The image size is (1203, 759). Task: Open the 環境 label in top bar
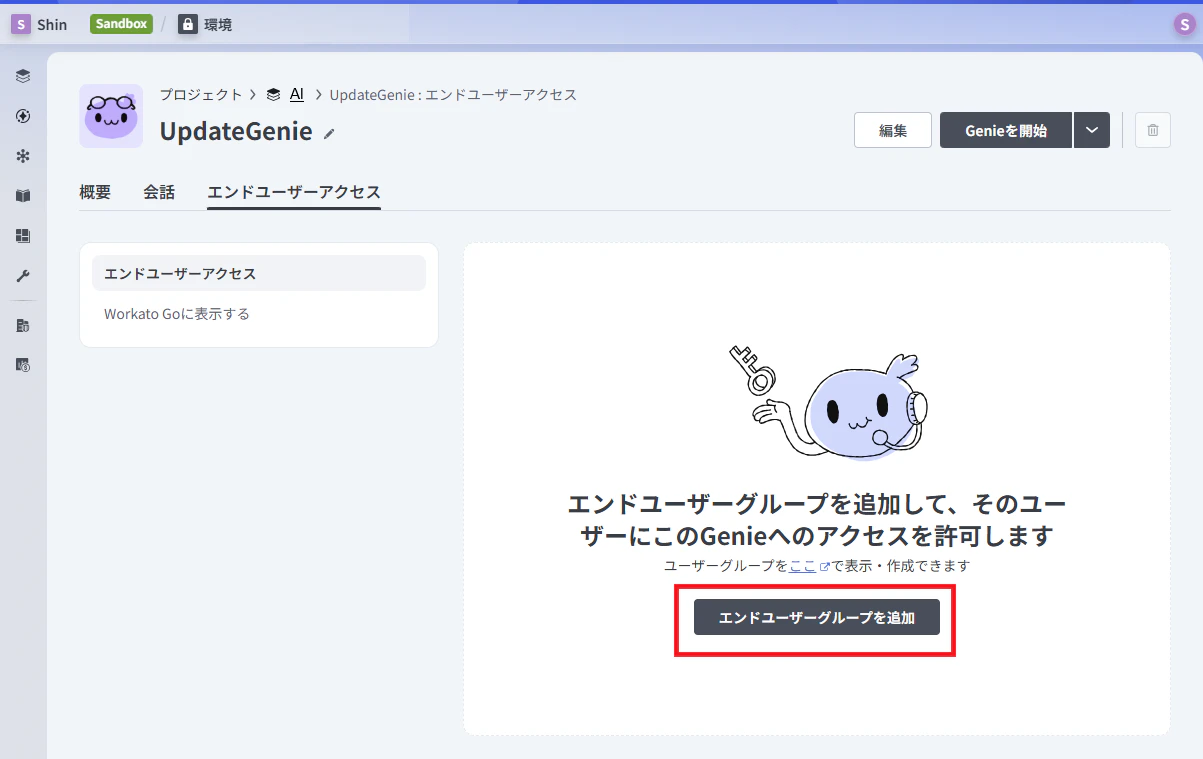(218, 25)
